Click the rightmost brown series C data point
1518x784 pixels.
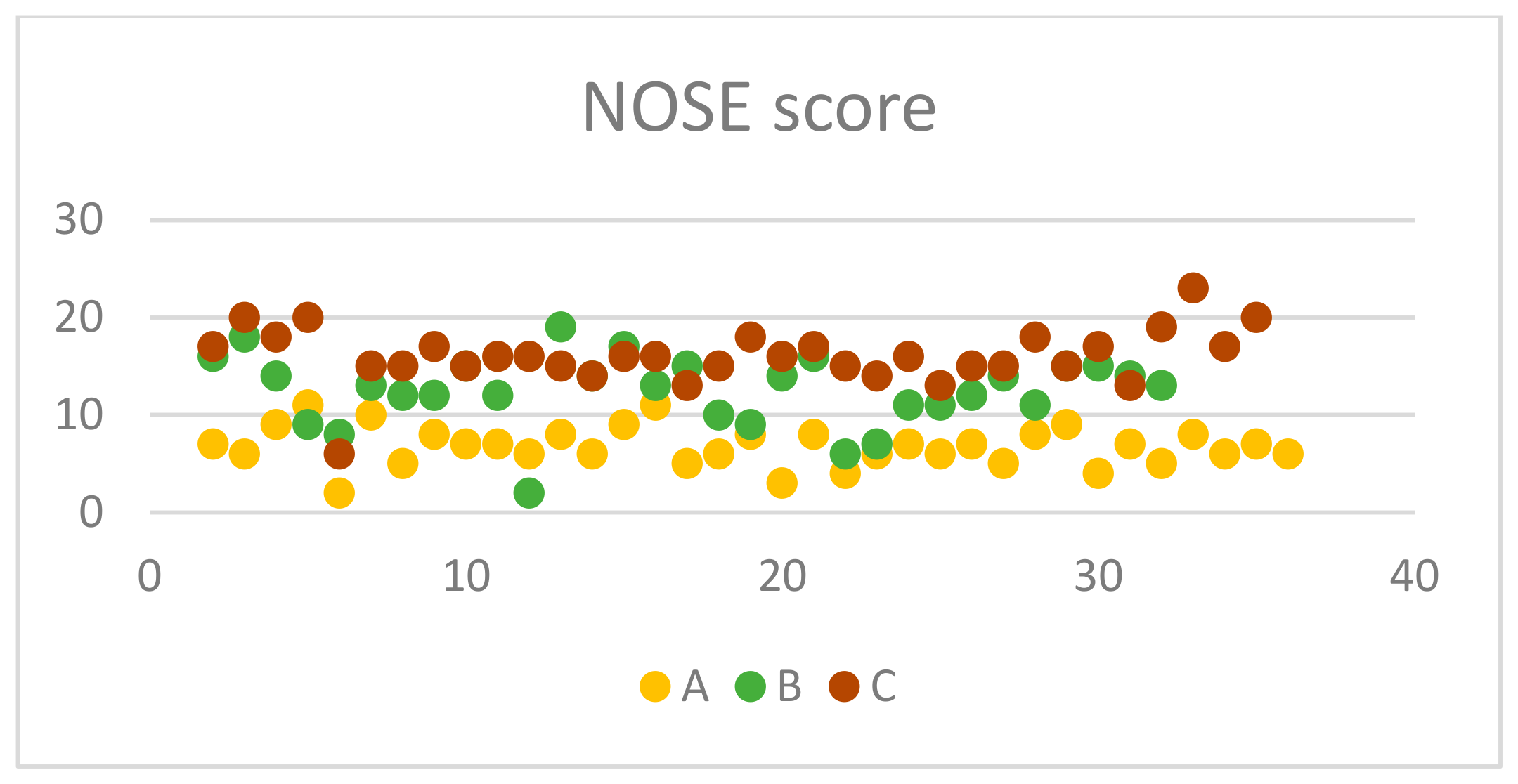(1256, 318)
